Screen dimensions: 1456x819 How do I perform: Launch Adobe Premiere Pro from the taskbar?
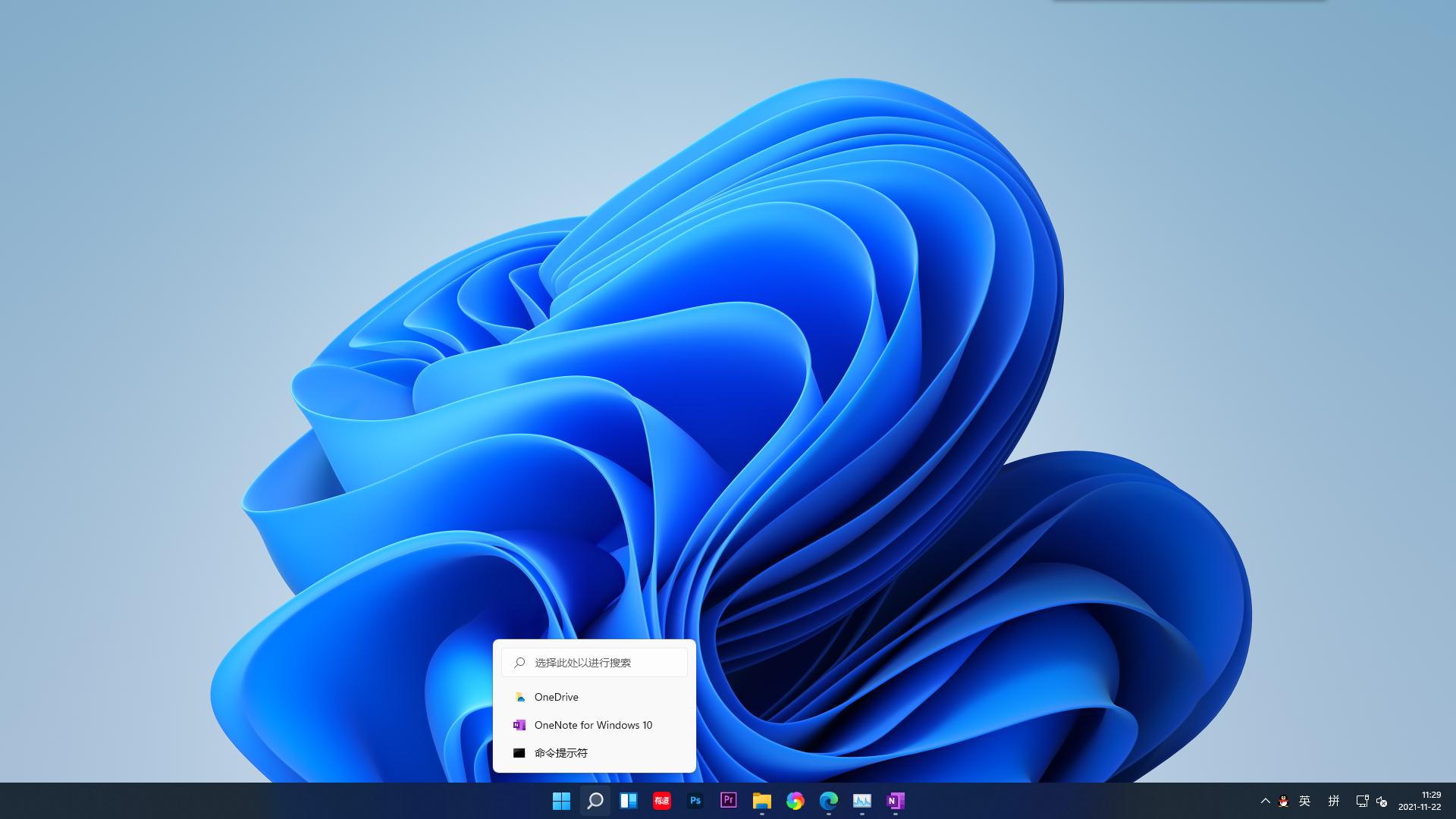tap(728, 801)
